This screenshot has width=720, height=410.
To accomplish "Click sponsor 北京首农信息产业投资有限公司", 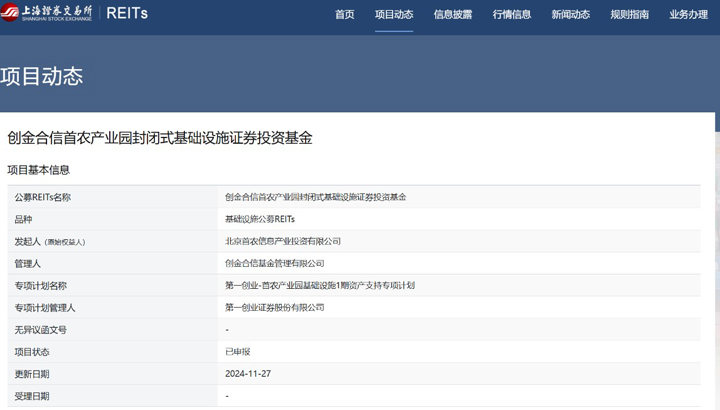I will click(283, 241).
